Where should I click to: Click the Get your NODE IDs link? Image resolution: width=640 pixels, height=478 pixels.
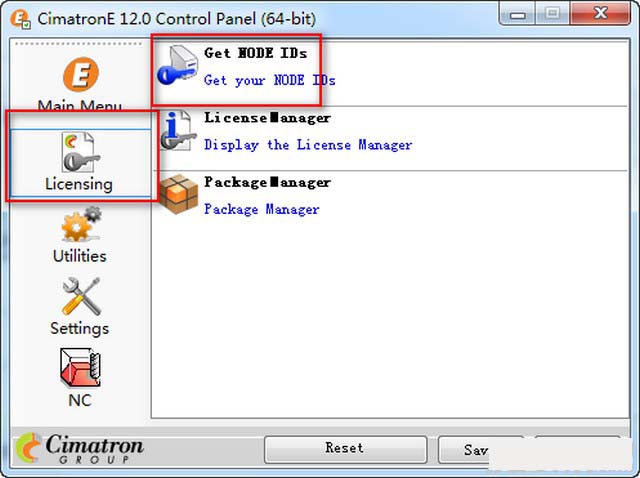270,80
